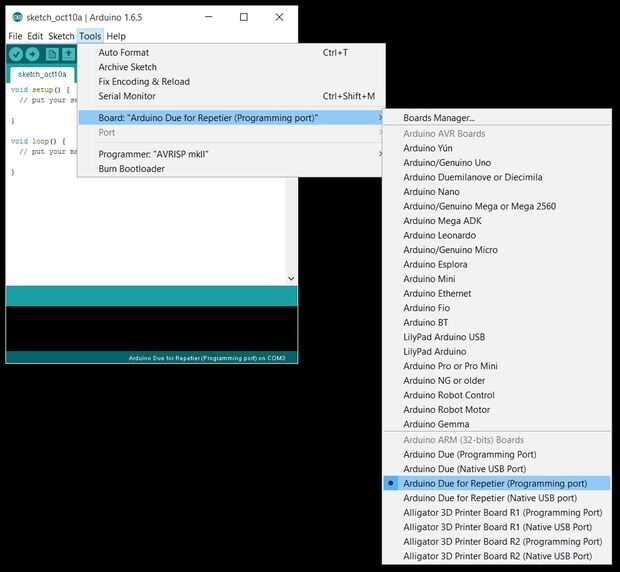Pick Arduino Robot Control board
This screenshot has width=620, height=572.
click(497, 395)
